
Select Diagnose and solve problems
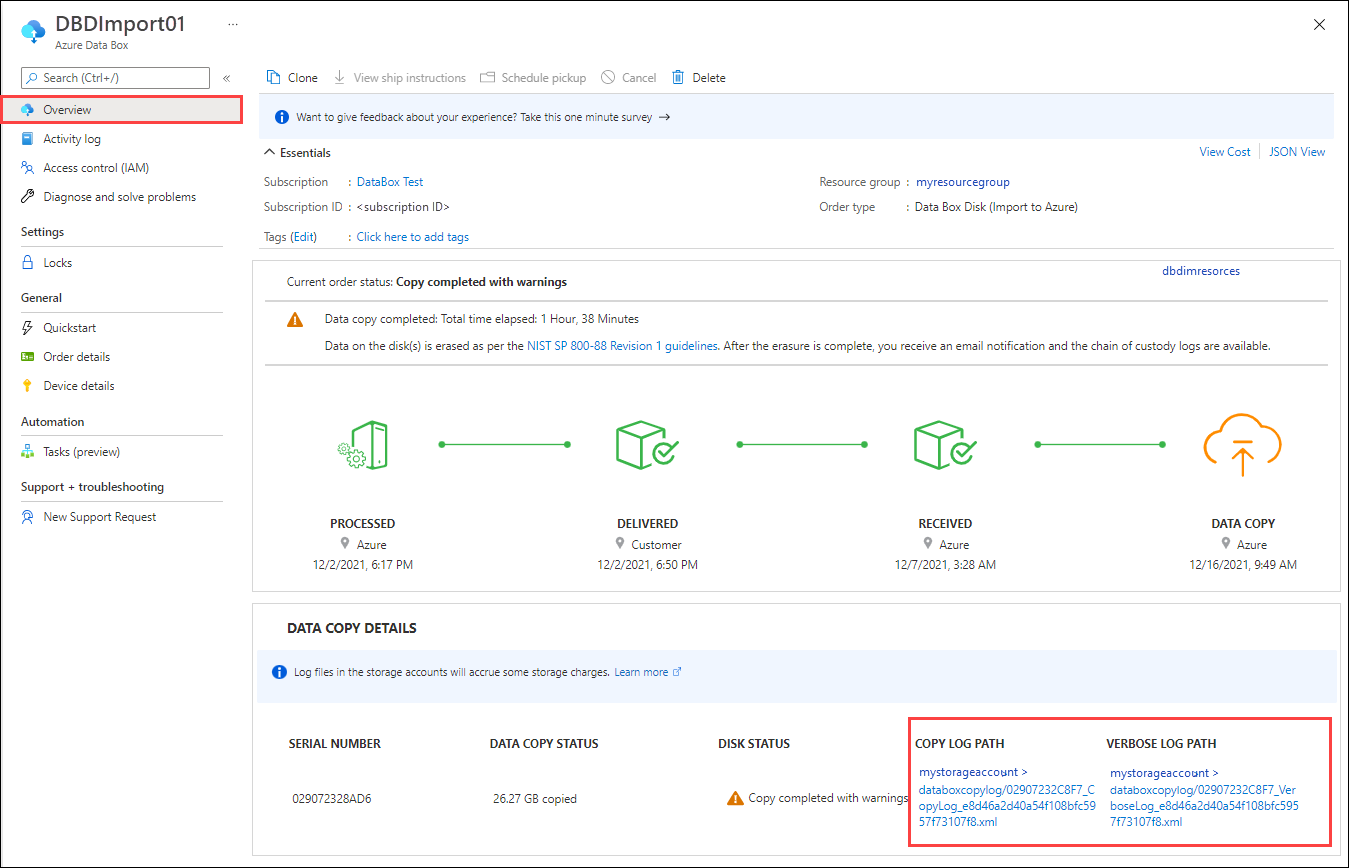[x=110, y=196]
